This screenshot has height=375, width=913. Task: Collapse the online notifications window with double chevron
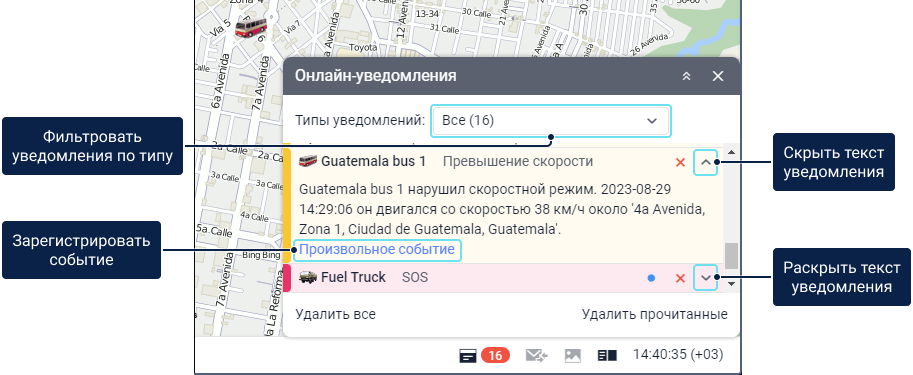(686, 76)
